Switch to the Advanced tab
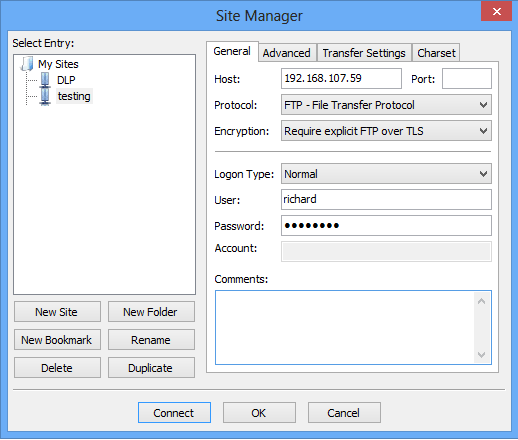Viewport: 518px width, 440px height. 287,53
